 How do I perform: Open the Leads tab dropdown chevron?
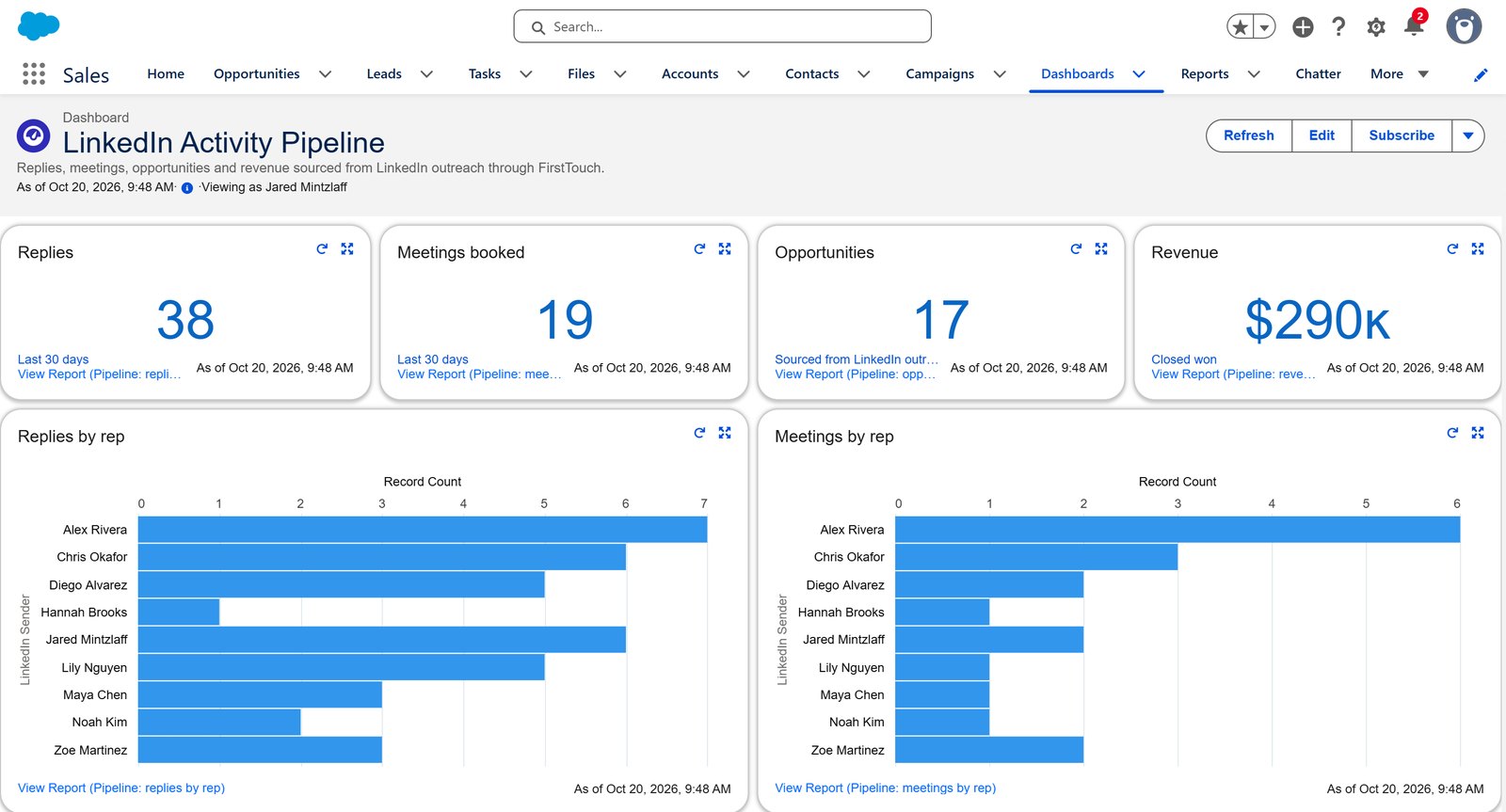coord(426,74)
